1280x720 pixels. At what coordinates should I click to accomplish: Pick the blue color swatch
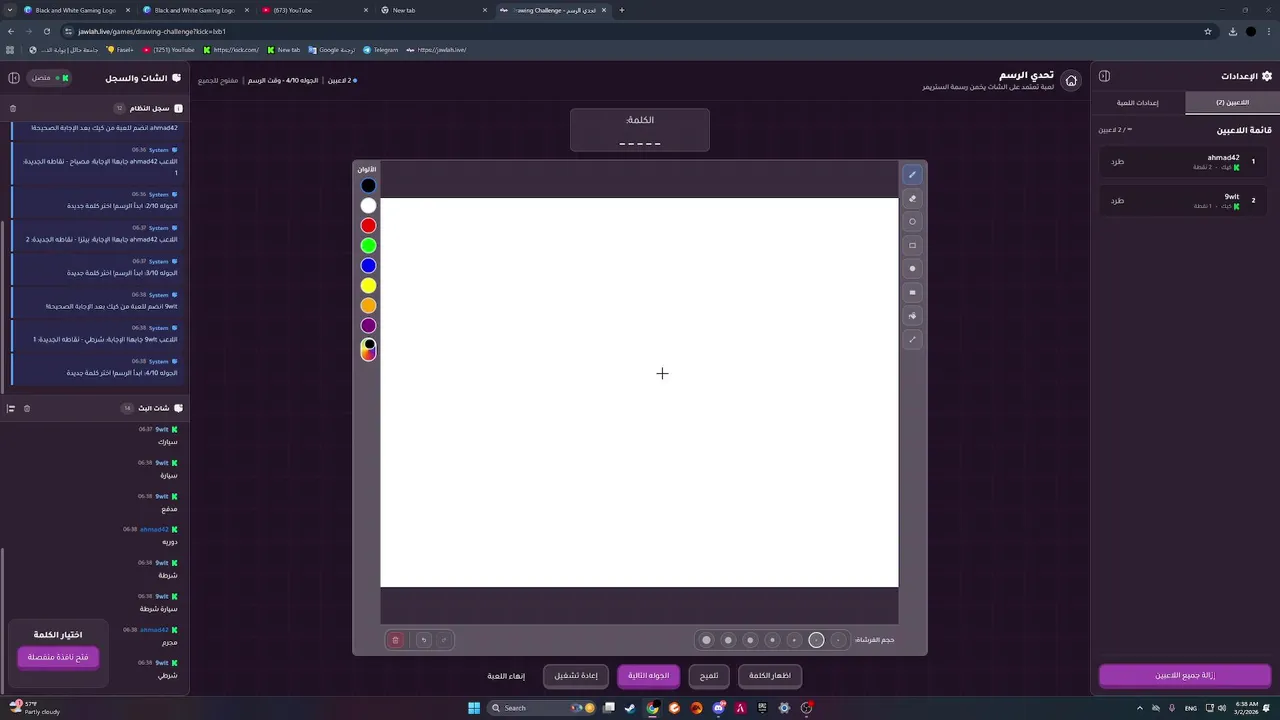click(368, 265)
